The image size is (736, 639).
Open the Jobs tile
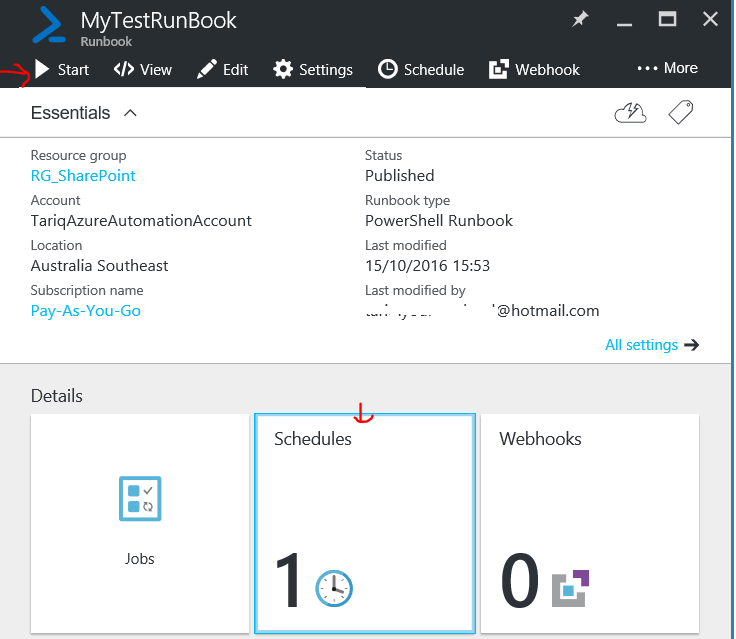(140, 524)
